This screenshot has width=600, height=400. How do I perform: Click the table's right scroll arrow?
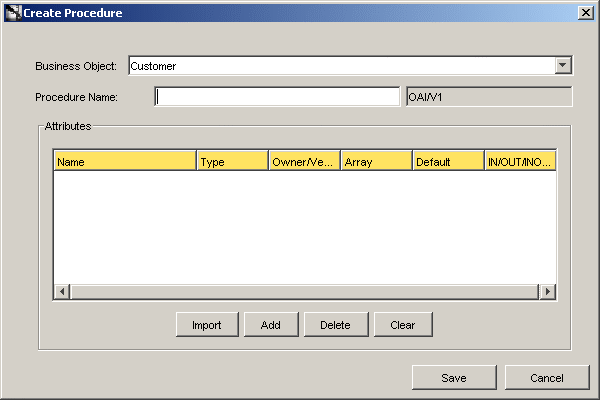point(548,292)
